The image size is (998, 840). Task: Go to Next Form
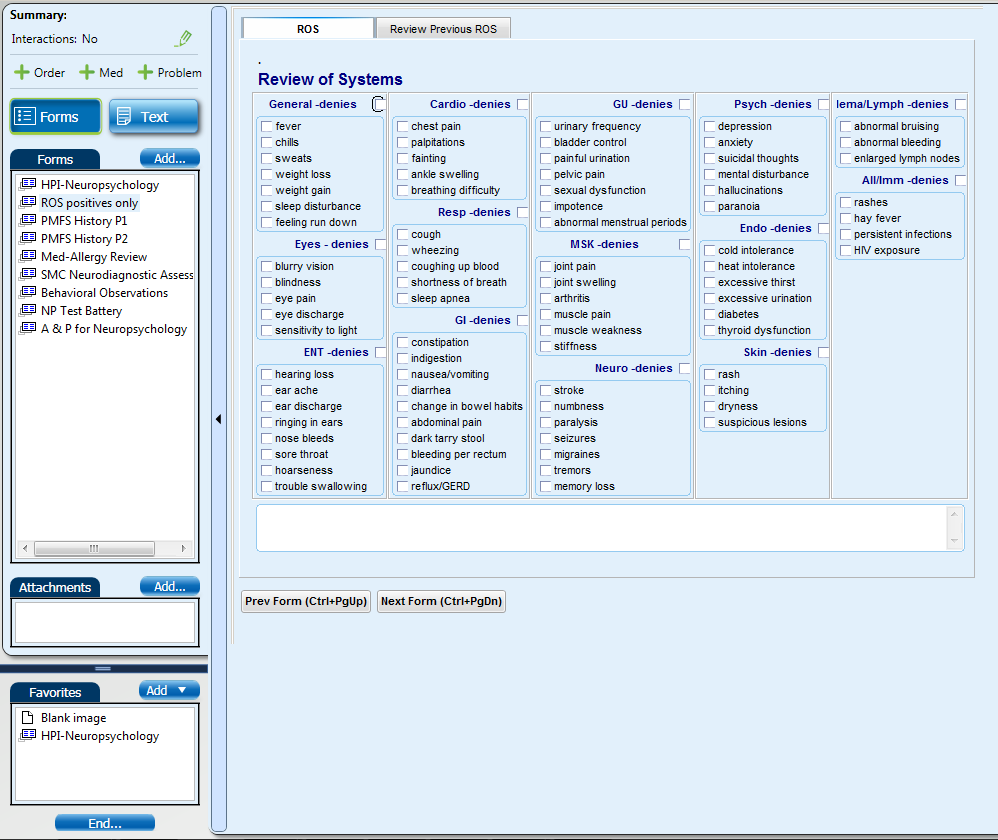[442, 601]
